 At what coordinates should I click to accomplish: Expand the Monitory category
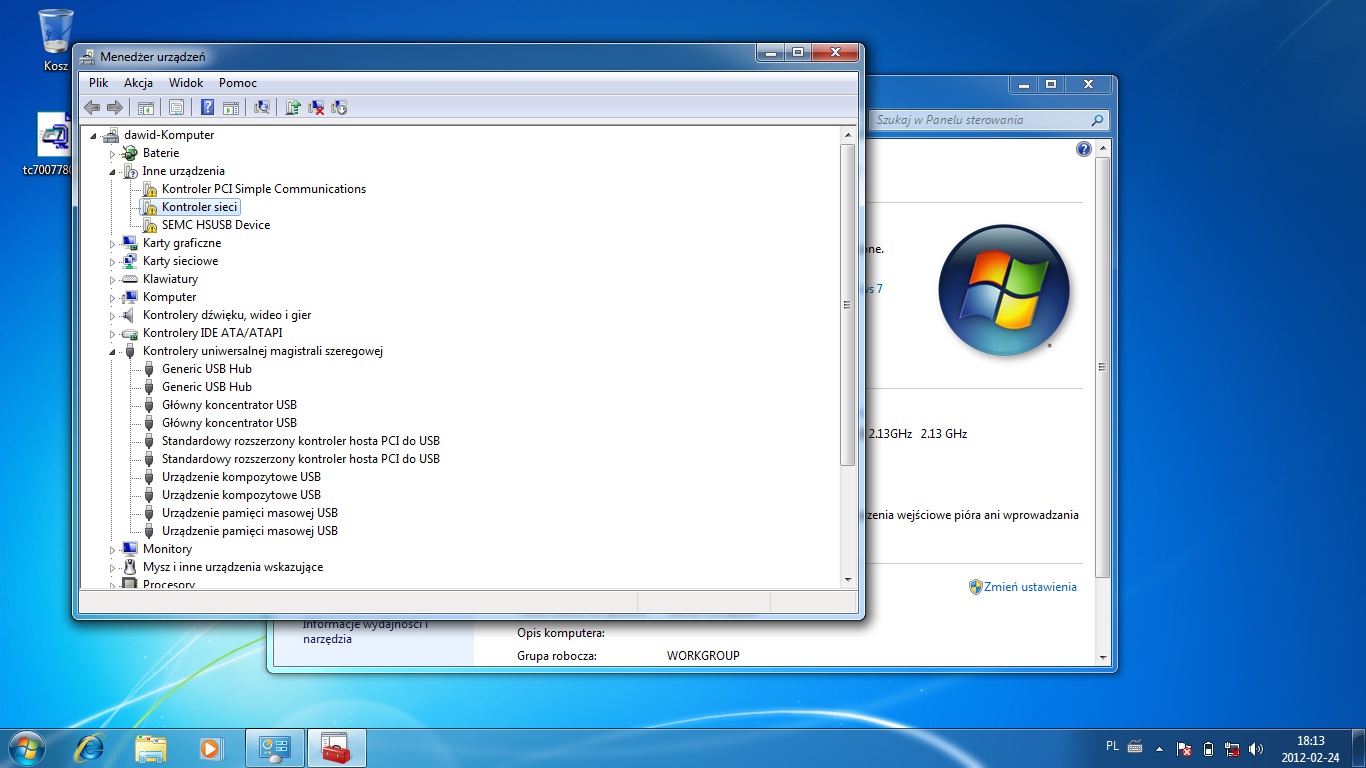[x=113, y=550]
